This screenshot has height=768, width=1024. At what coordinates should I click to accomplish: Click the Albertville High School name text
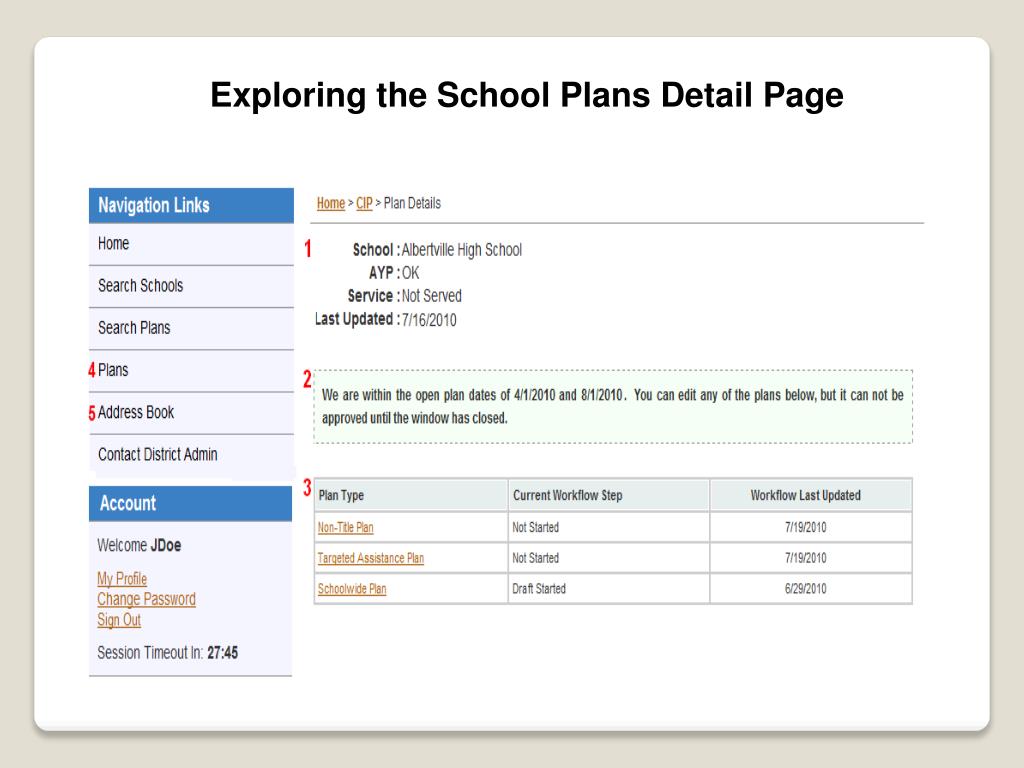(x=462, y=250)
